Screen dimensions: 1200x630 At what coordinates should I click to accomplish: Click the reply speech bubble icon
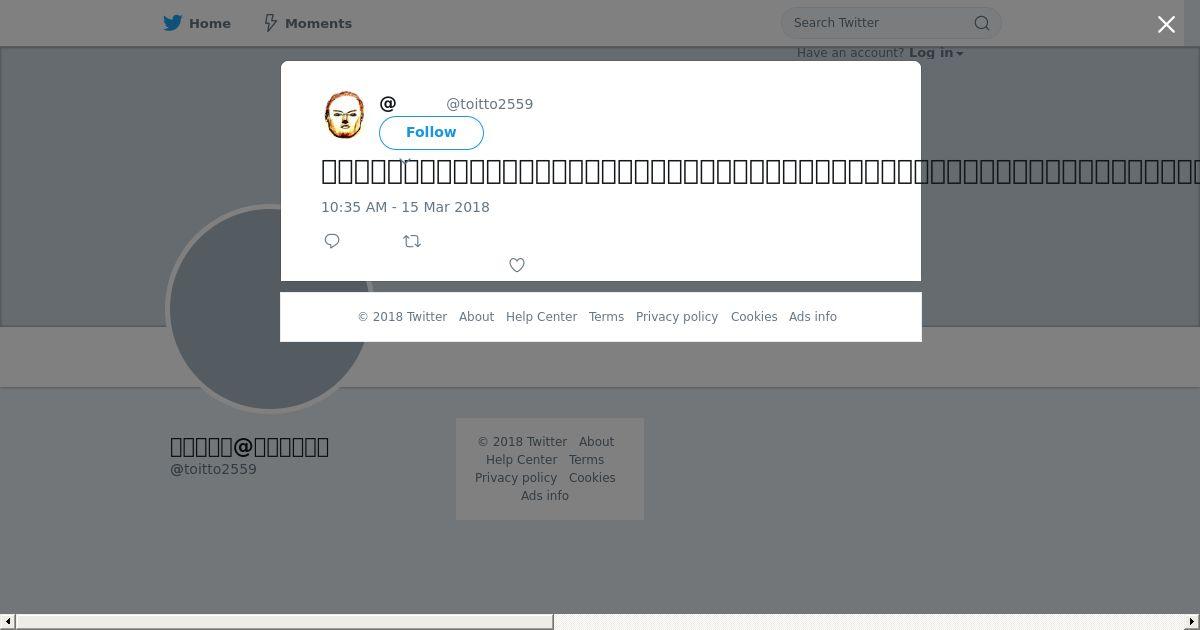click(332, 241)
